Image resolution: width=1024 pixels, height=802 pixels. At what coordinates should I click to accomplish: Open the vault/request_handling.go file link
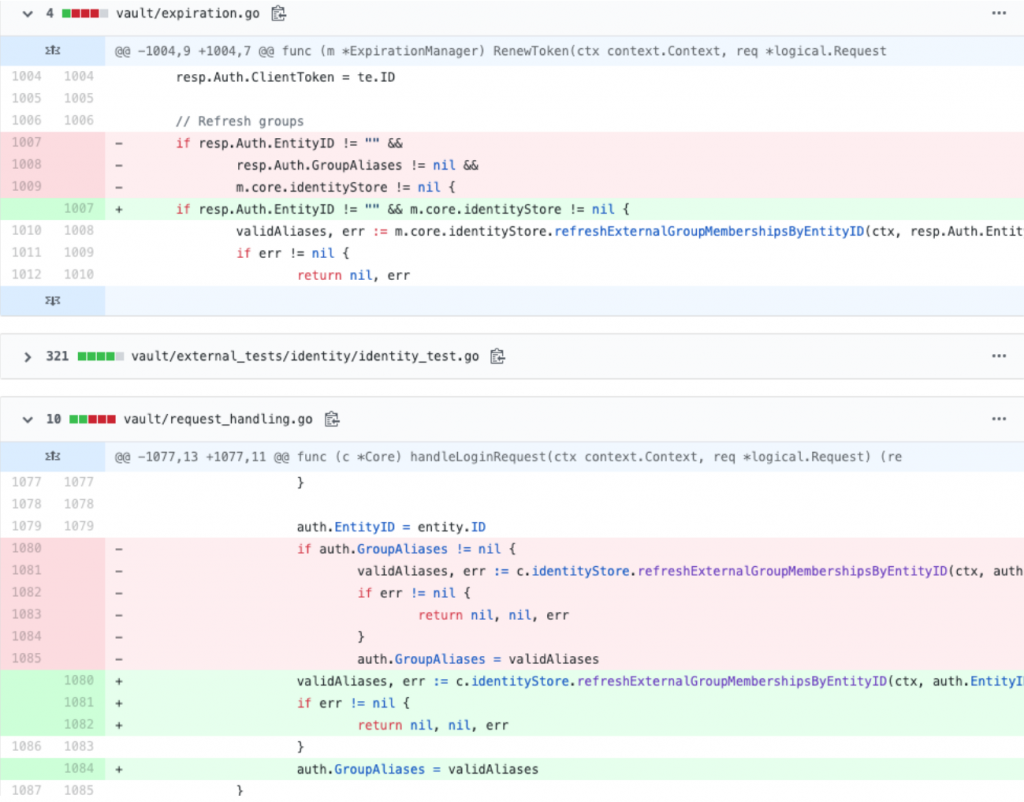click(x=218, y=419)
